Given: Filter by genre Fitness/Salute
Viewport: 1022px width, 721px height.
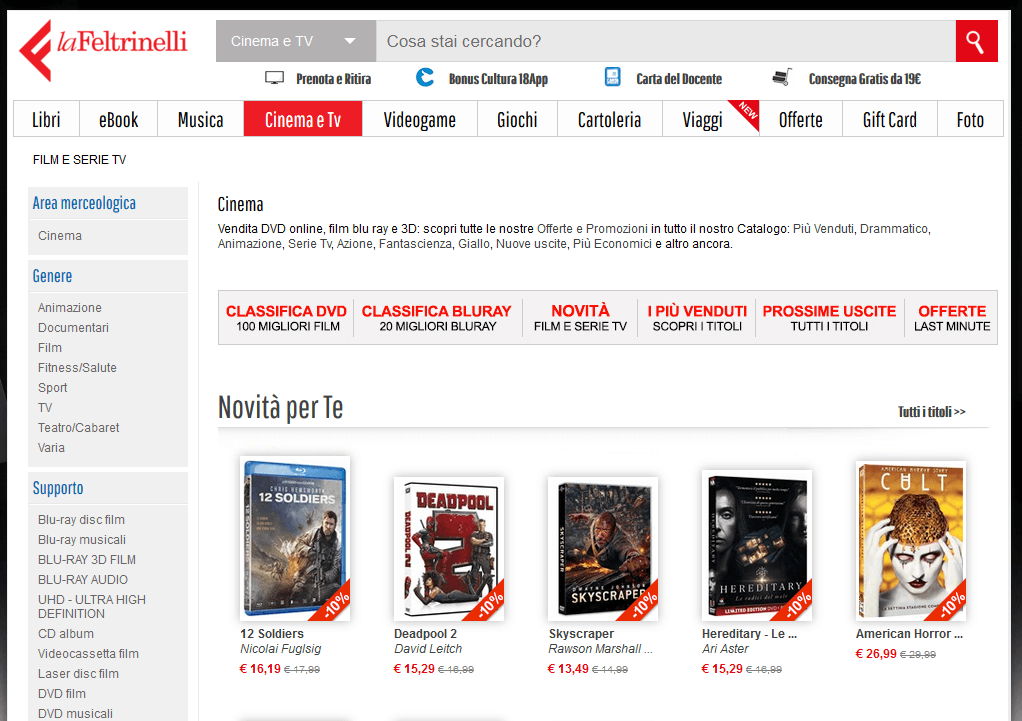Looking at the screenshot, I should coord(77,368).
